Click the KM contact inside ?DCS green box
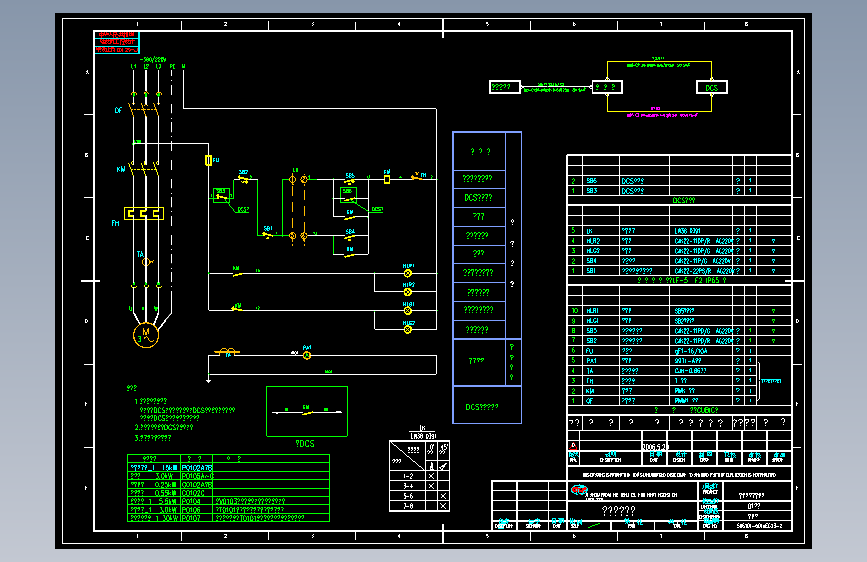This screenshot has height=562, width=867. [x=306, y=412]
